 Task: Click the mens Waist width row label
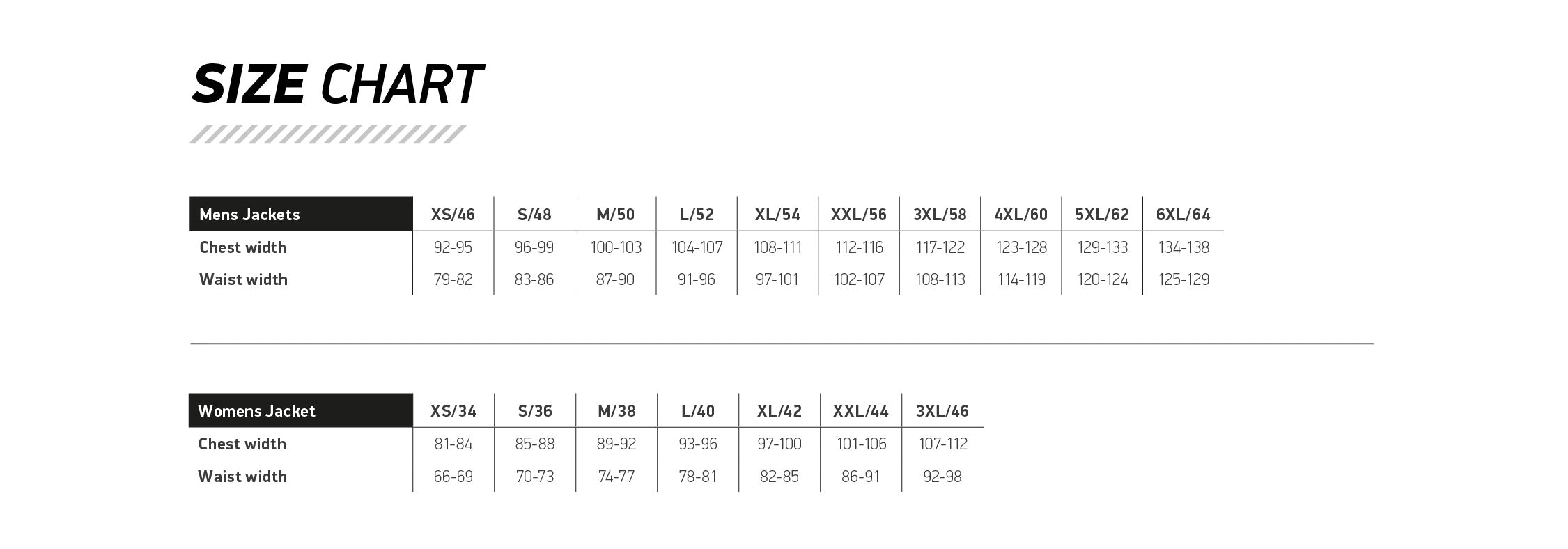[x=243, y=279]
